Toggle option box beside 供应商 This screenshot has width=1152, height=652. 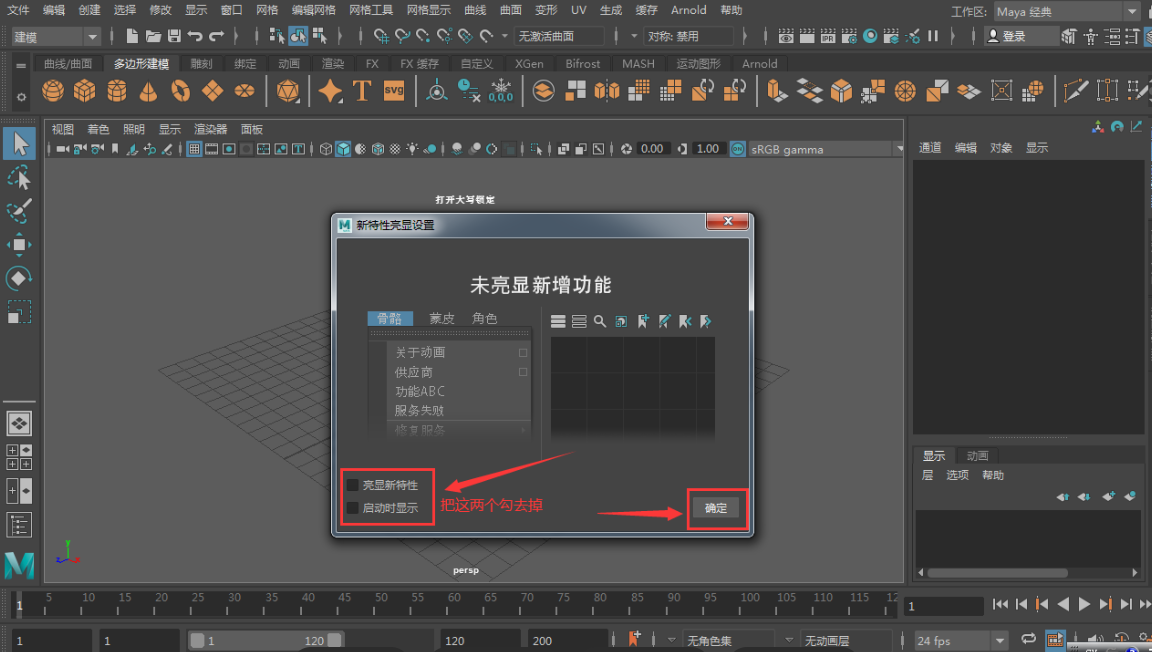point(523,372)
